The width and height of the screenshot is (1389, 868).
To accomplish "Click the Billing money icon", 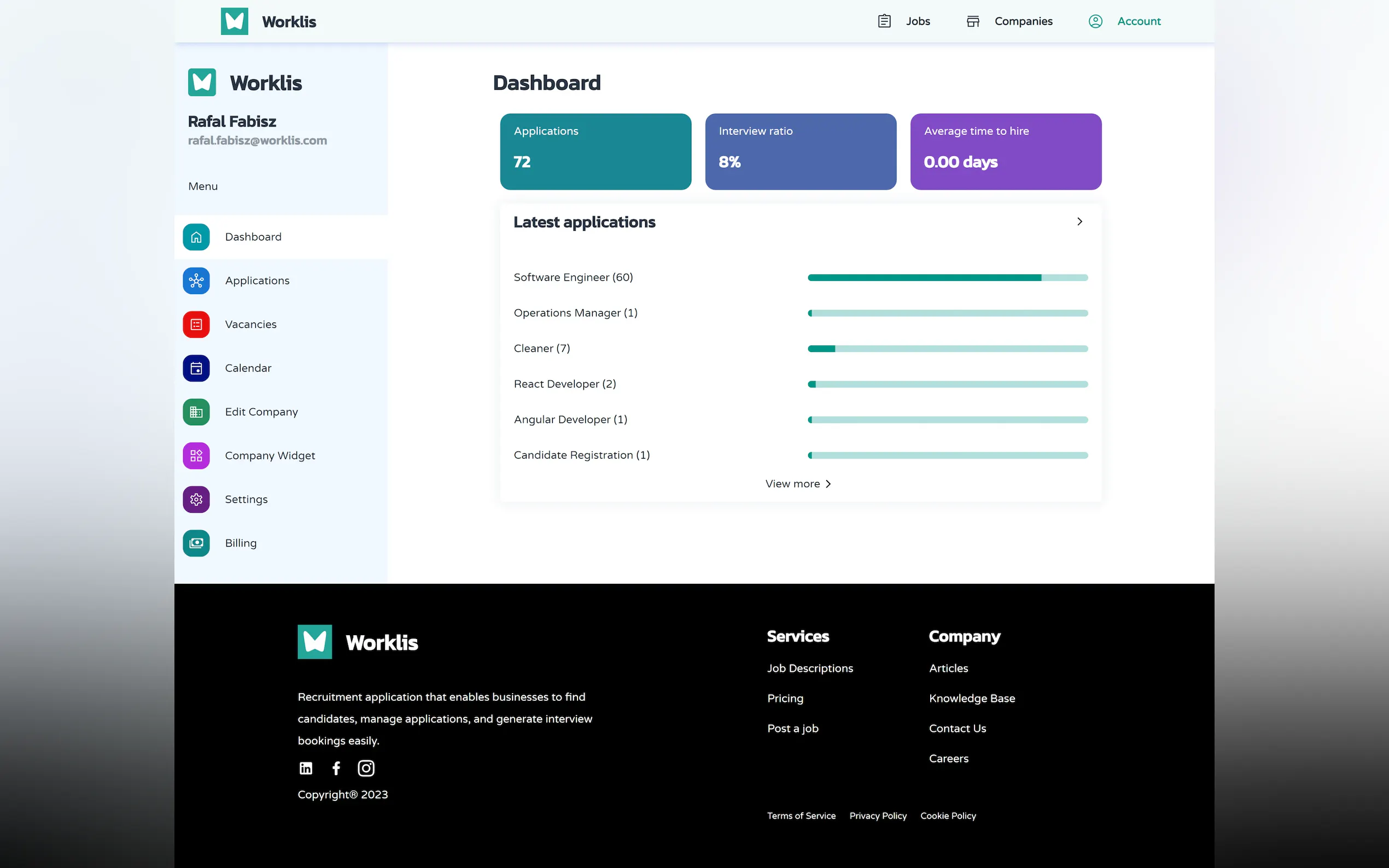I will pos(196,543).
